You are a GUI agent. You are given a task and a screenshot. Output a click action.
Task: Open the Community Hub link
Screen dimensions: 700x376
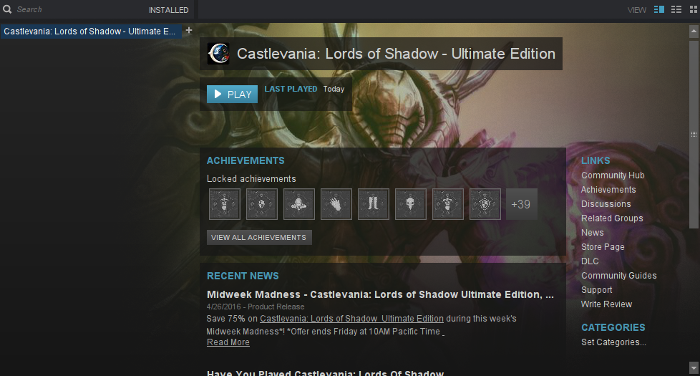coord(612,175)
